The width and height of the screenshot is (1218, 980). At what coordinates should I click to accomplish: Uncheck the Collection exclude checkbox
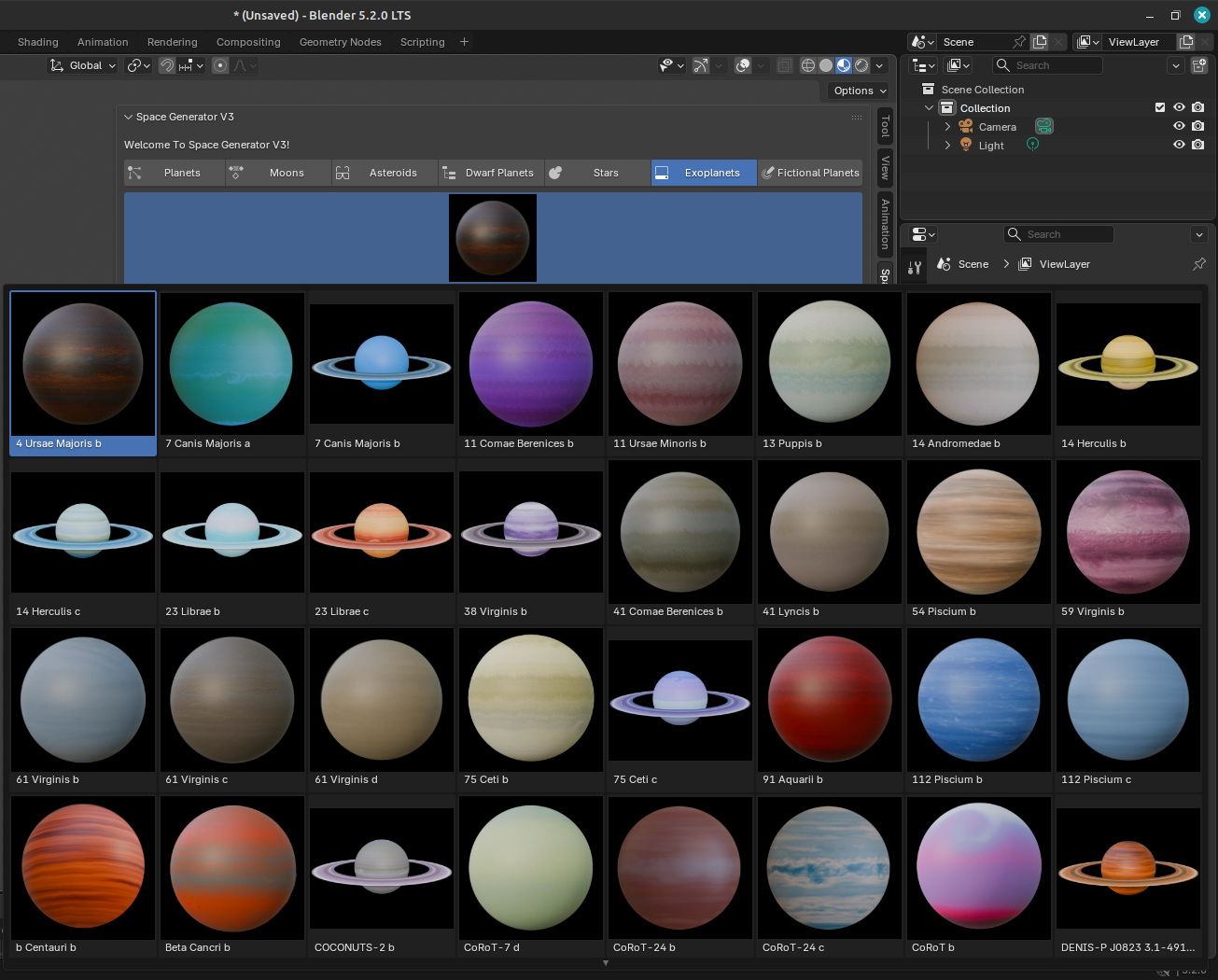1160,107
